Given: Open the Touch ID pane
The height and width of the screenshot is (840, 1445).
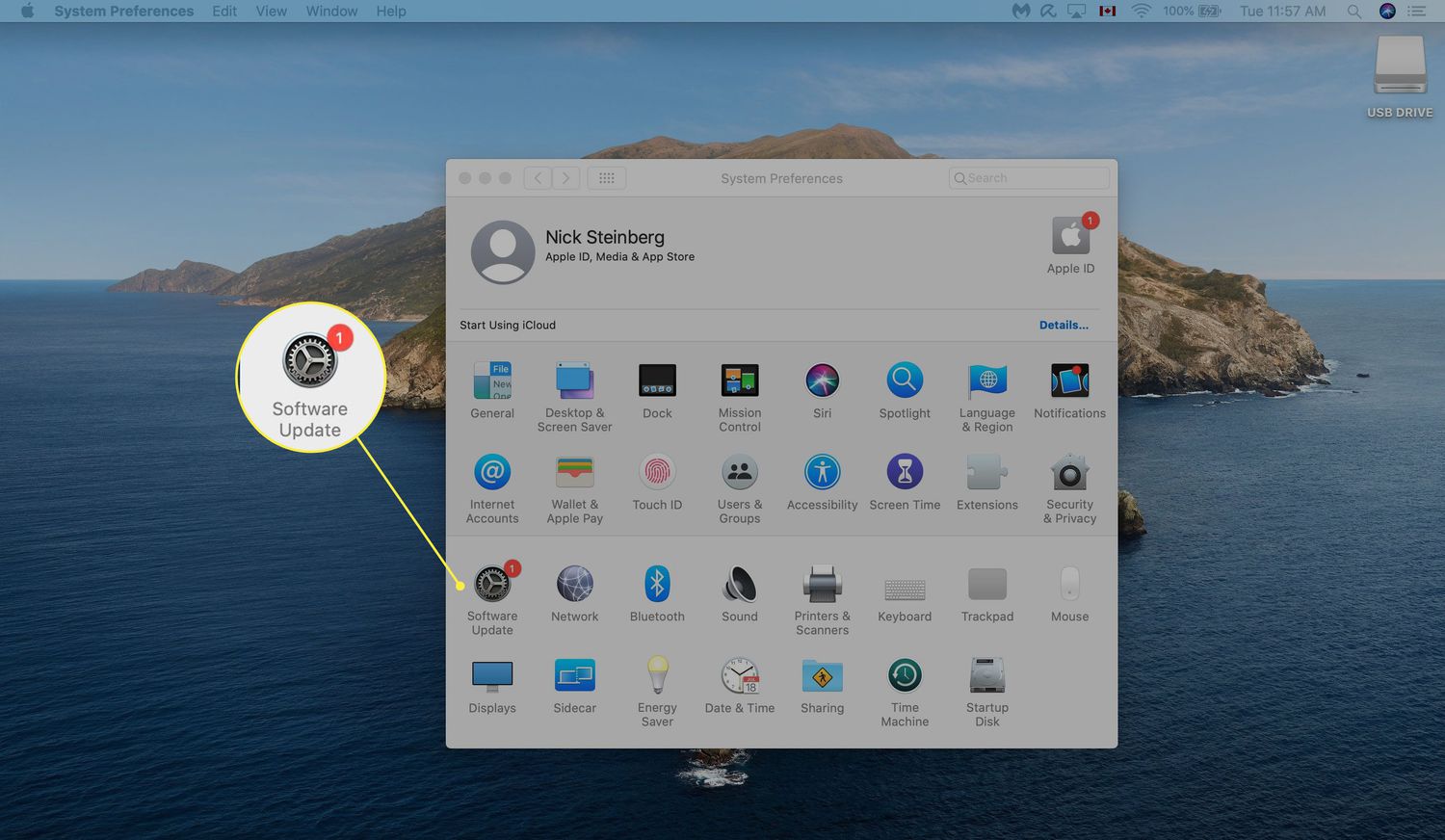Looking at the screenshot, I should coord(657,473).
